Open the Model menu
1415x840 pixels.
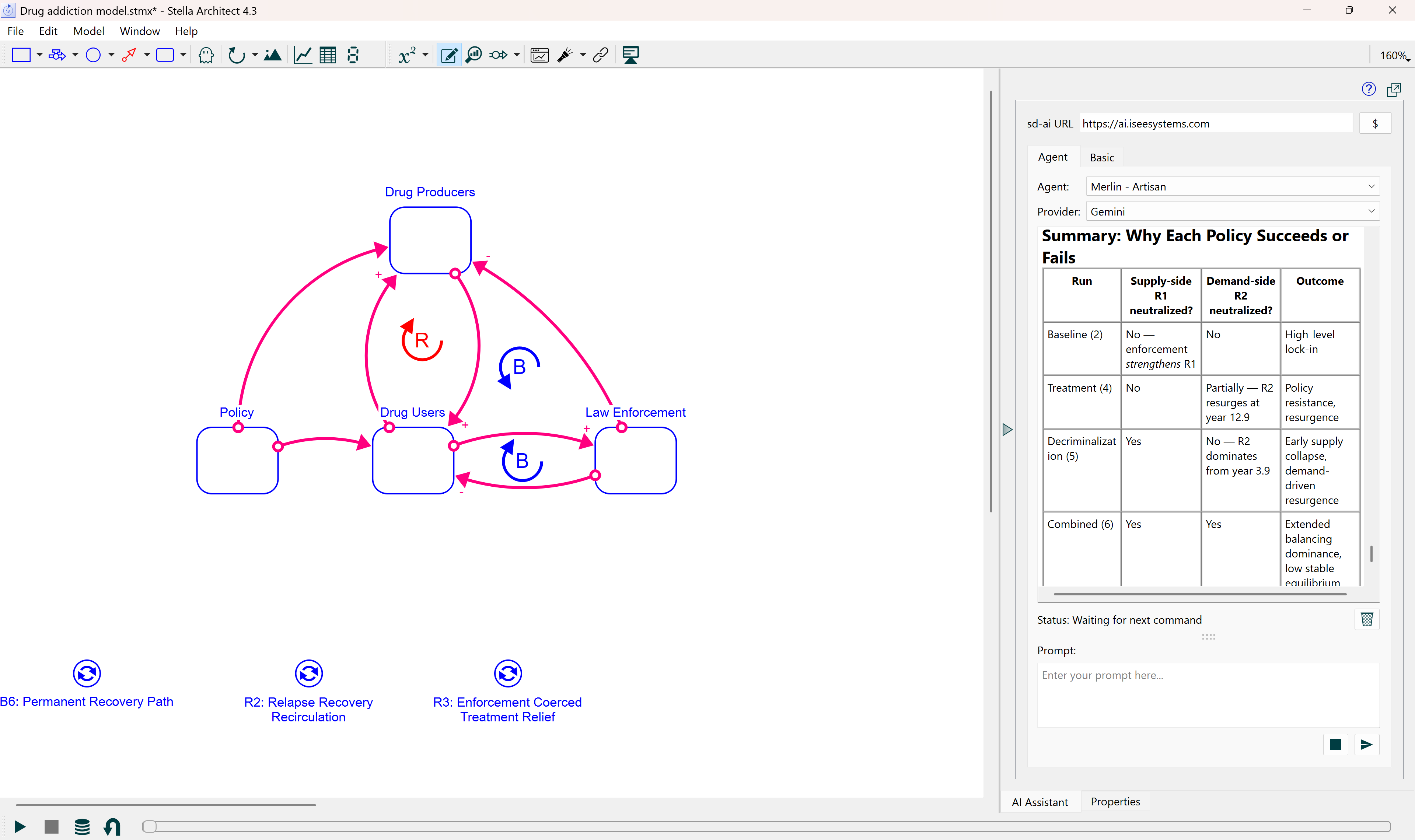tap(89, 31)
